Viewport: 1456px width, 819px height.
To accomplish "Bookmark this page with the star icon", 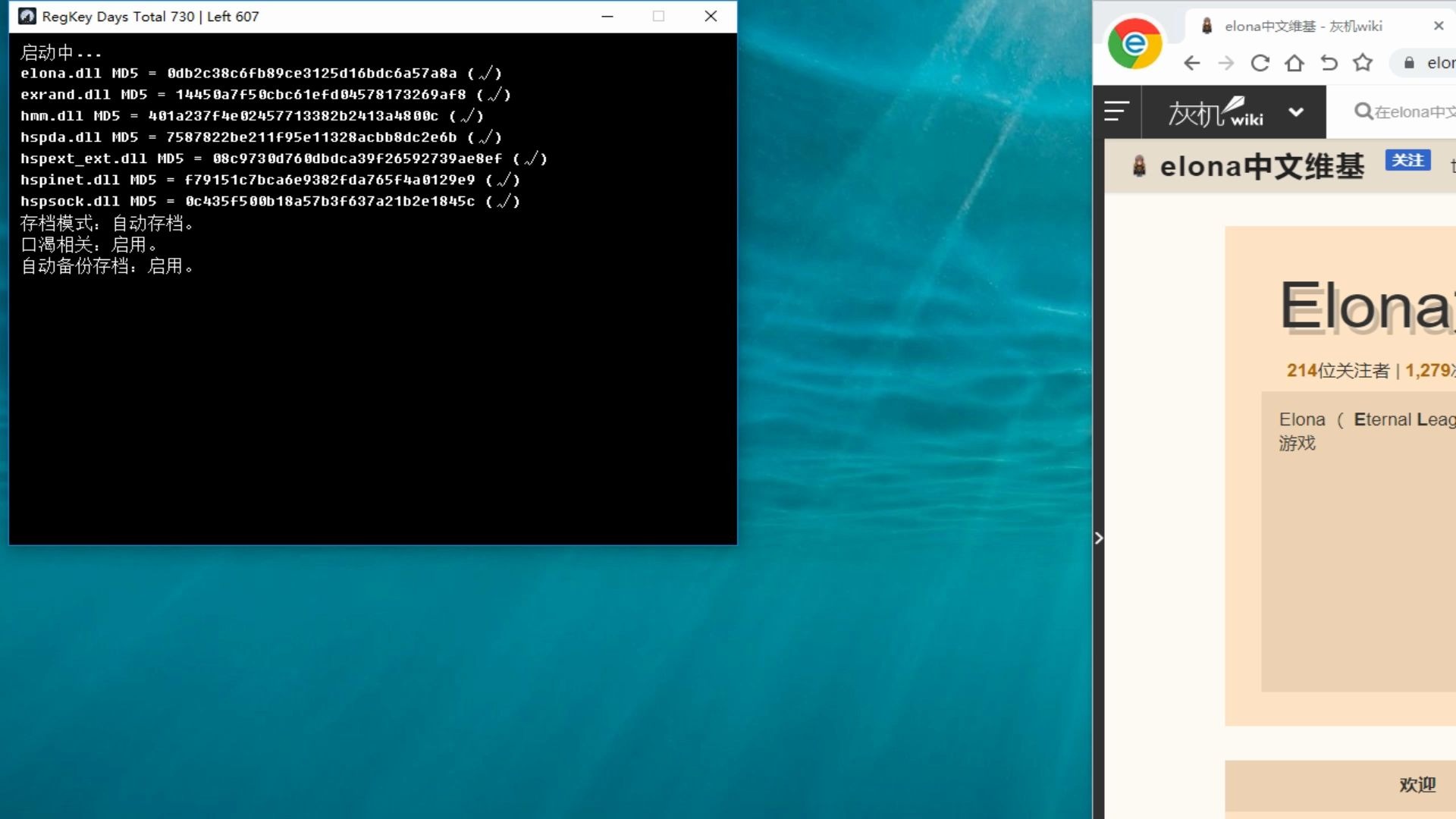I will click(x=1363, y=63).
